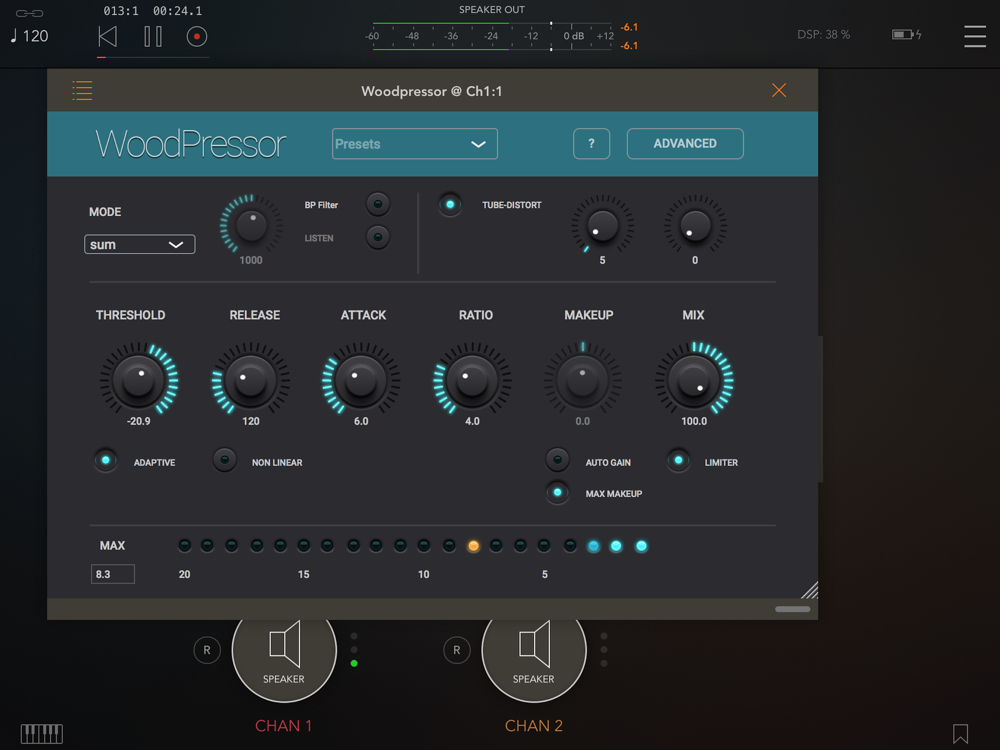The image size is (1000, 750).
Task: Click the ratio value 4.0
Action: (x=472, y=421)
